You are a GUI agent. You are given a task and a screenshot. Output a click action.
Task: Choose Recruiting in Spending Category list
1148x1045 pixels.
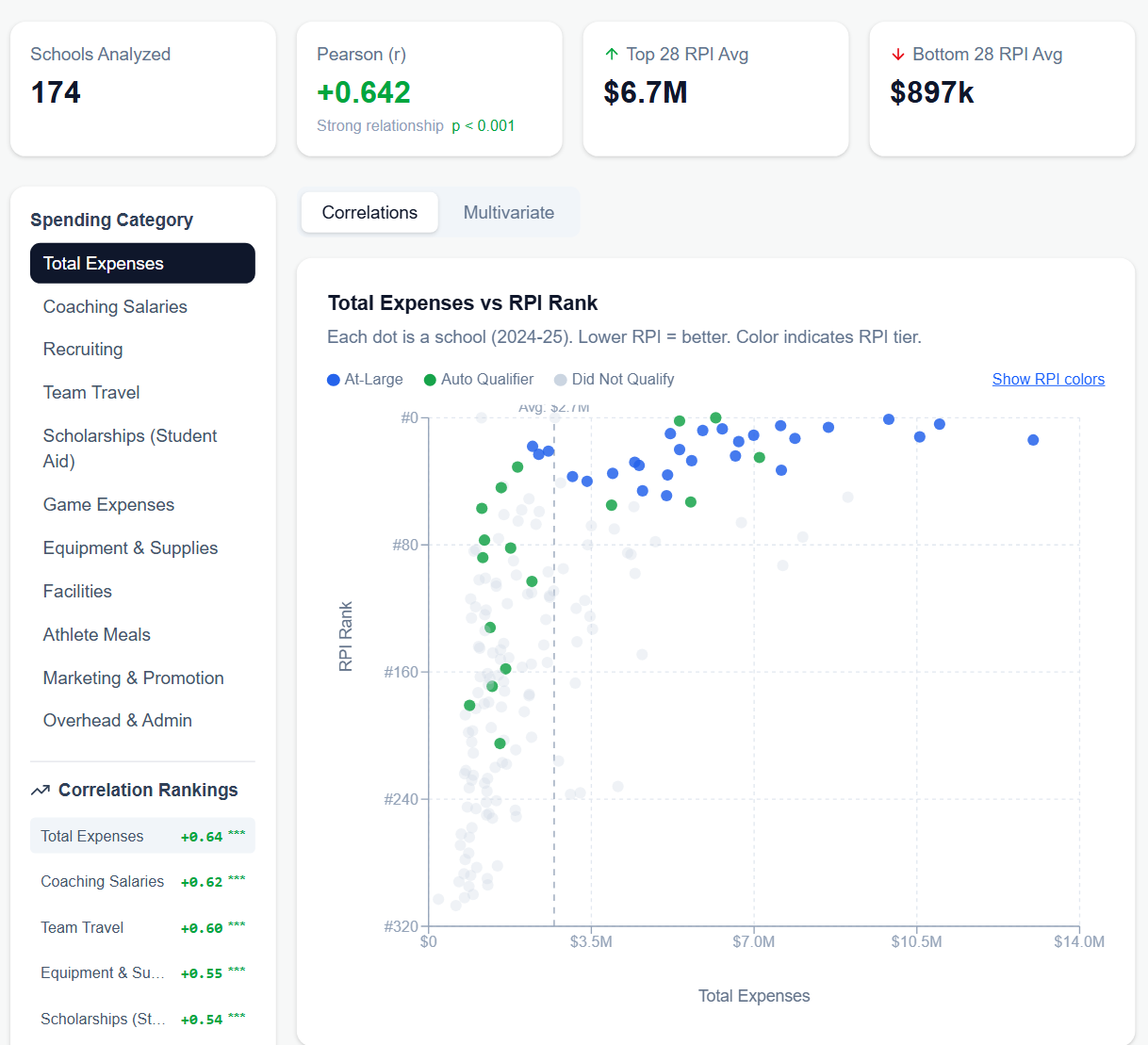coord(83,350)
